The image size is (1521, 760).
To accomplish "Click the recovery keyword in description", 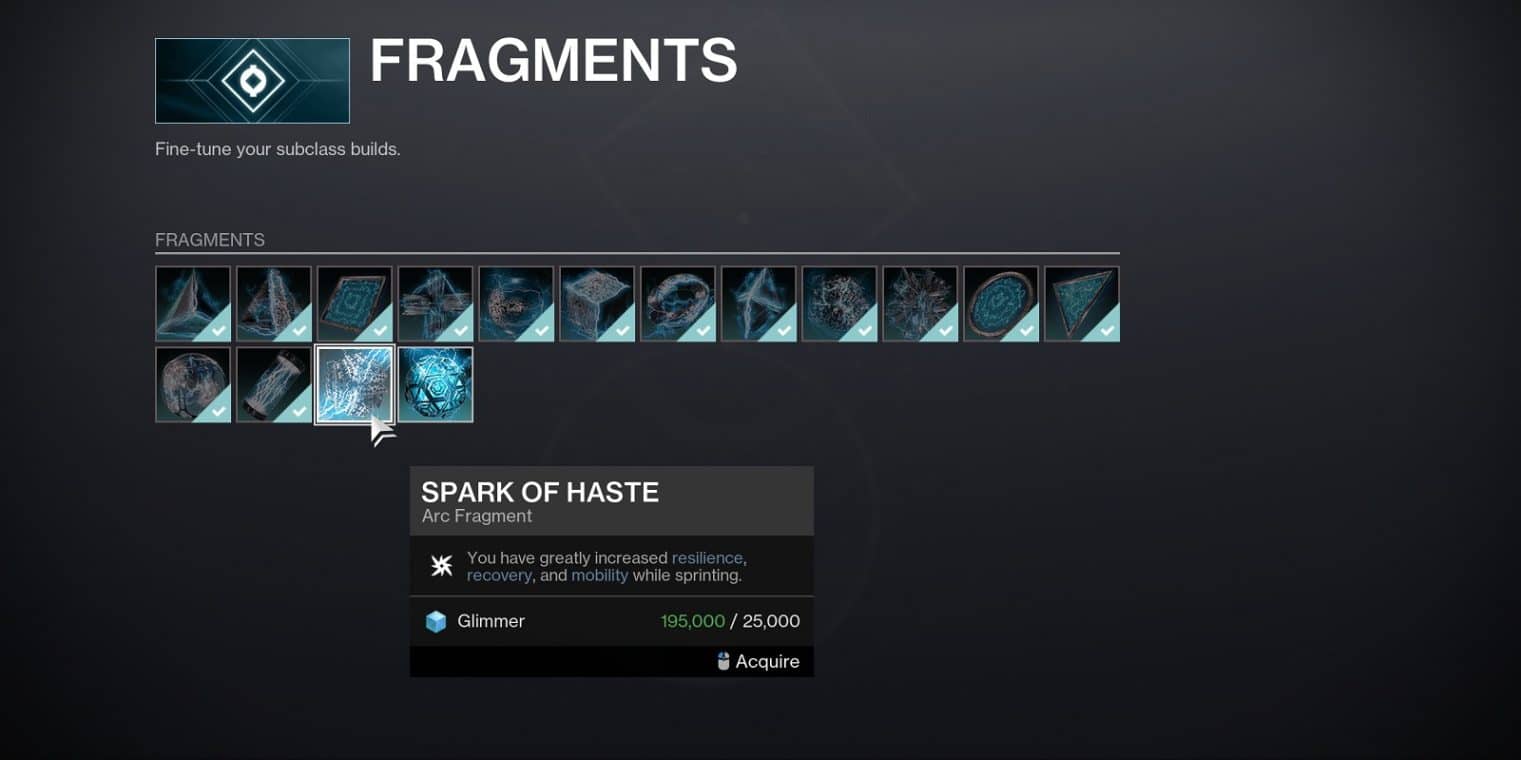I will [499, 576].
